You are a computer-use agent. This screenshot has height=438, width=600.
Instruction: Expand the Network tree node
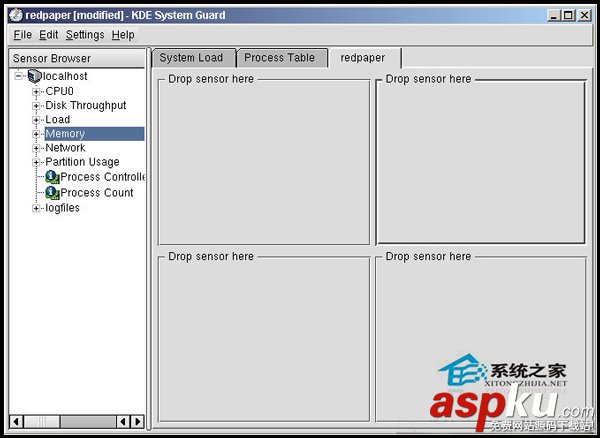(36, 148)
